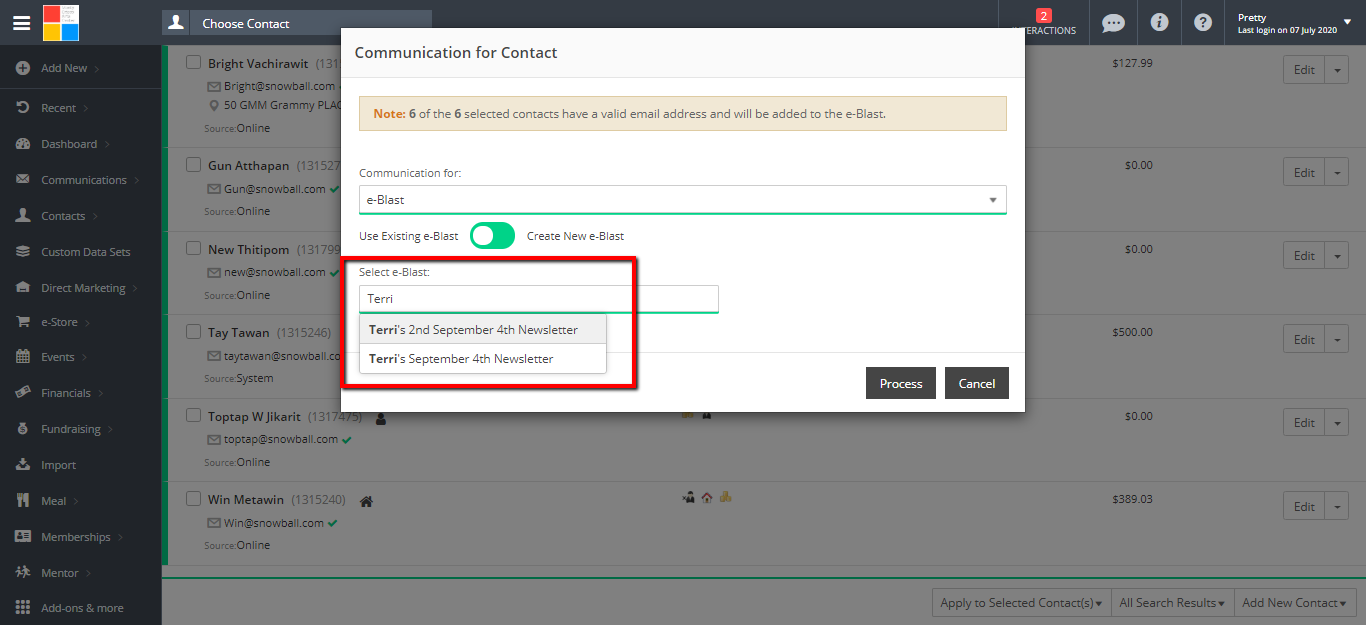Cancel the Communication for Contact dialog
Screen dimensions: 1366x625
[x=976, y=384]
